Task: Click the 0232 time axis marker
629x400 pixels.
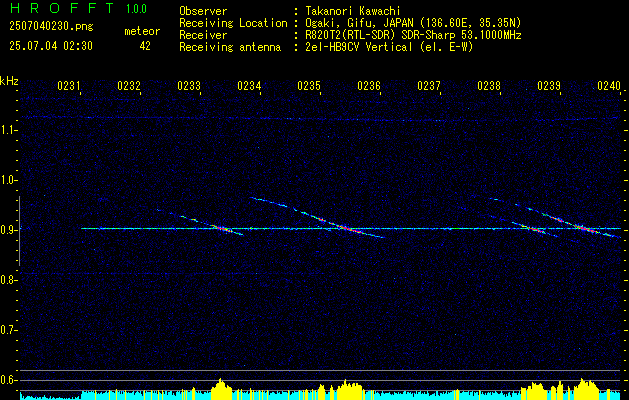Action: 129,86
